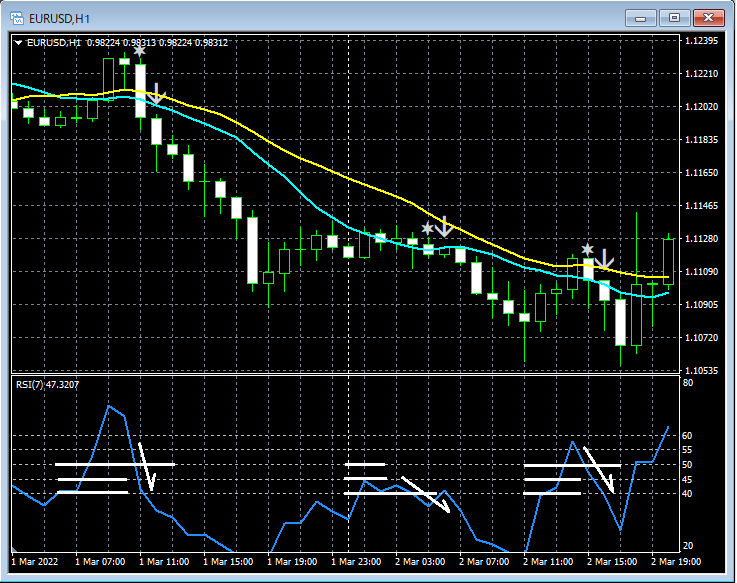
Task: Click the 1.10905 price scale label
Action: pos(702,305)
